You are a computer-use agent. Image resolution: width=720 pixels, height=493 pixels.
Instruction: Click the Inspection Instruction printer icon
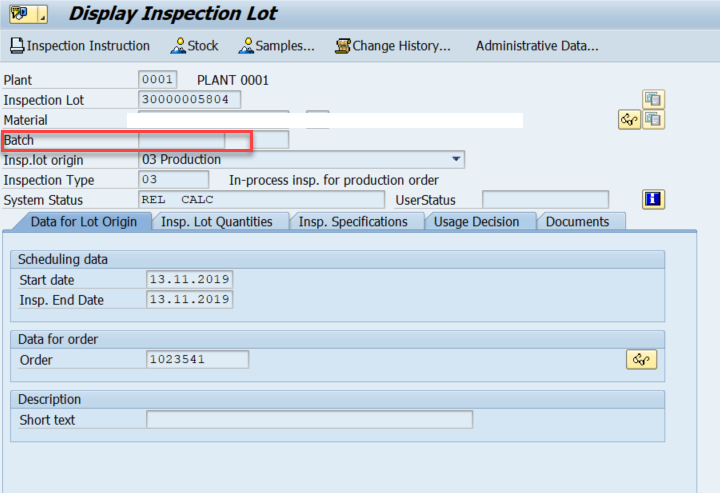point(17,45)
